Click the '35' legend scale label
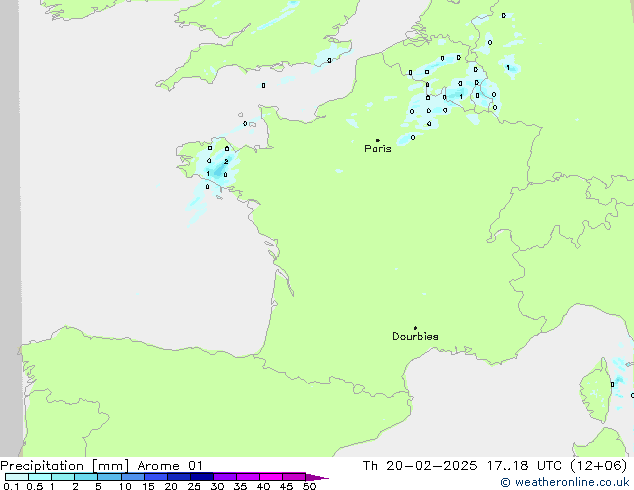 point(240,486)
